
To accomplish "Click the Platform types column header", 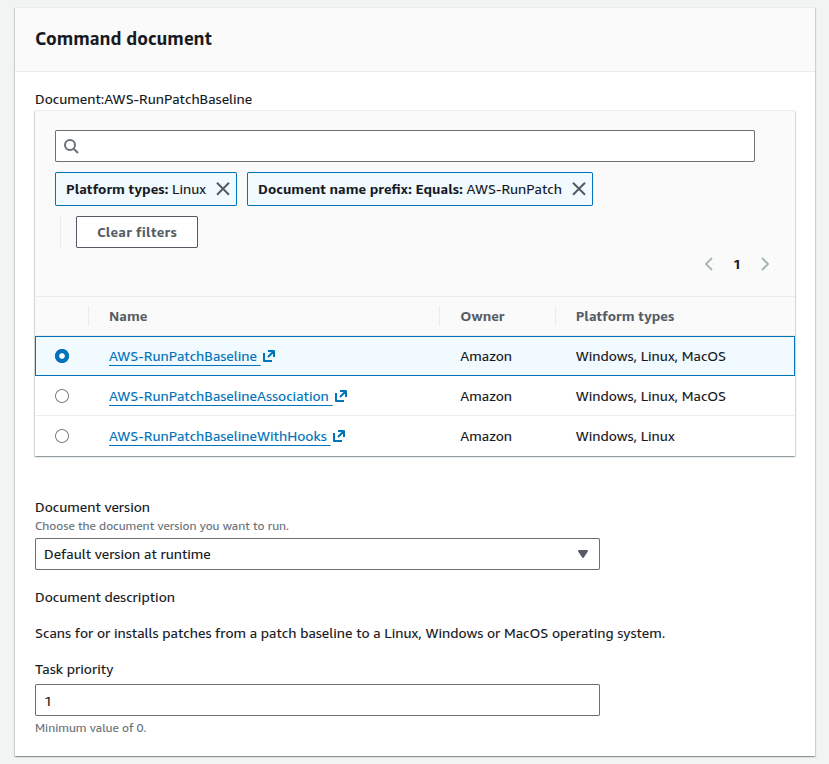I will point(625,316).
